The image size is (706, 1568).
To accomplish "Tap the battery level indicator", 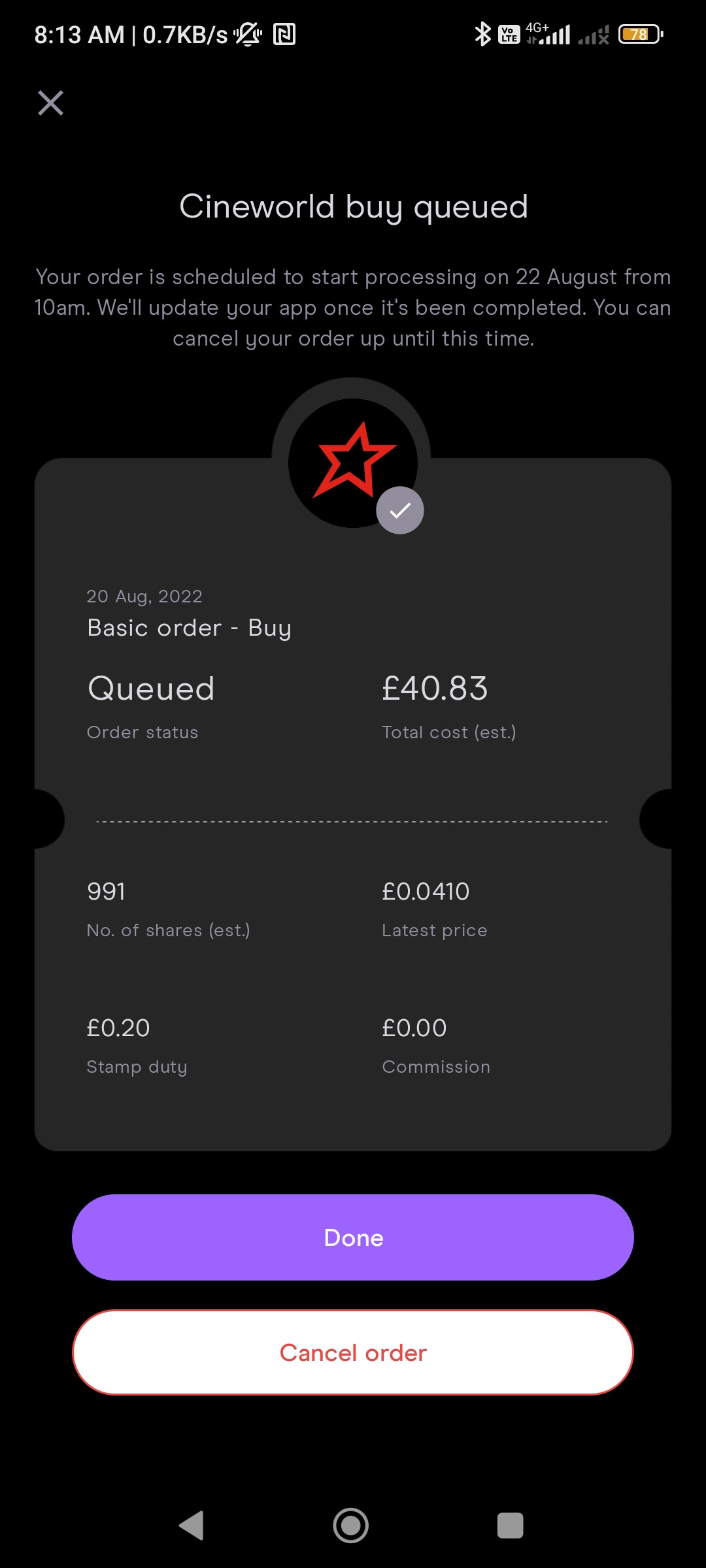I will [x=641, y=34].
